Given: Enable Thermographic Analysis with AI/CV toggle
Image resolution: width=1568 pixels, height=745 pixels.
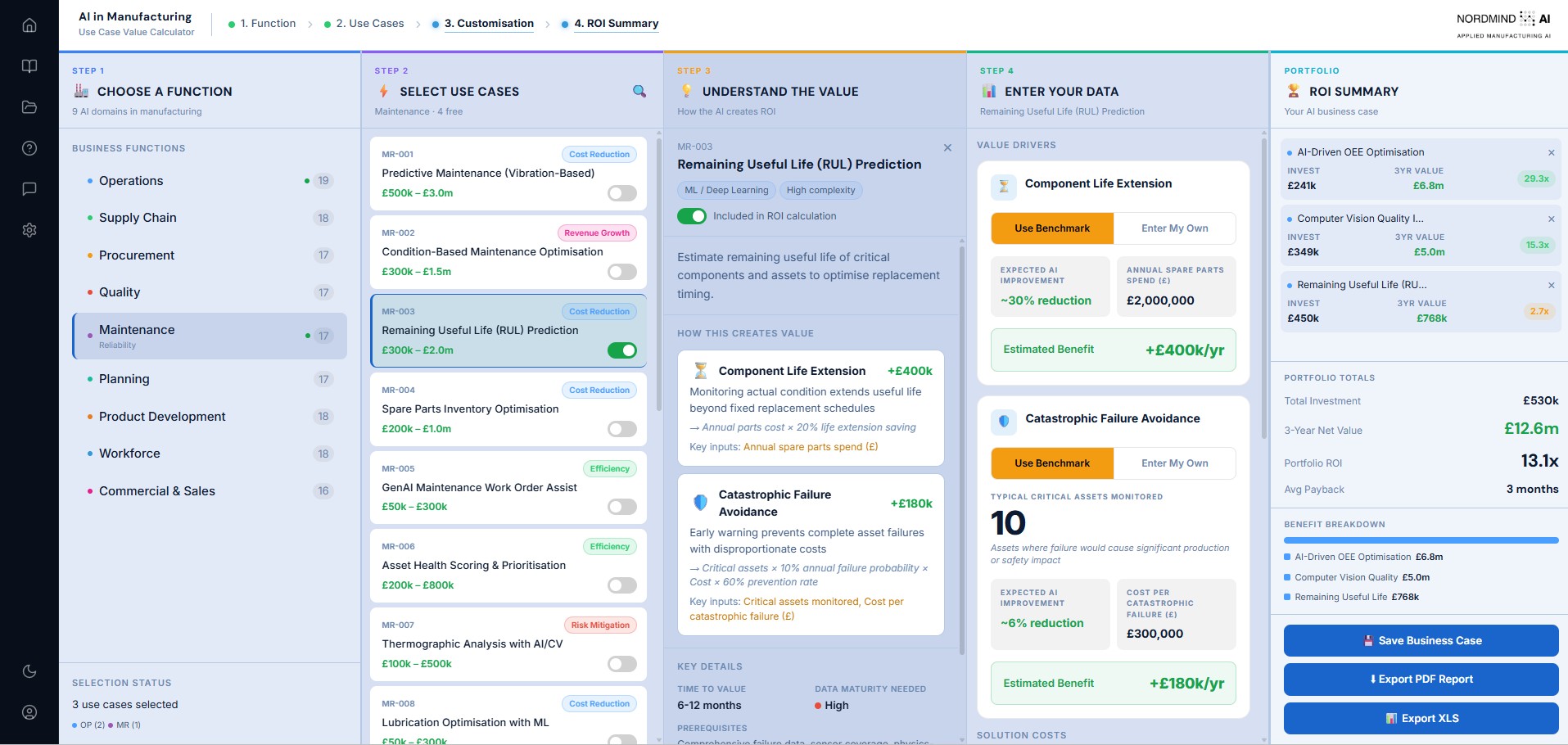Looking at the screenshot, I should click(622, 664).
